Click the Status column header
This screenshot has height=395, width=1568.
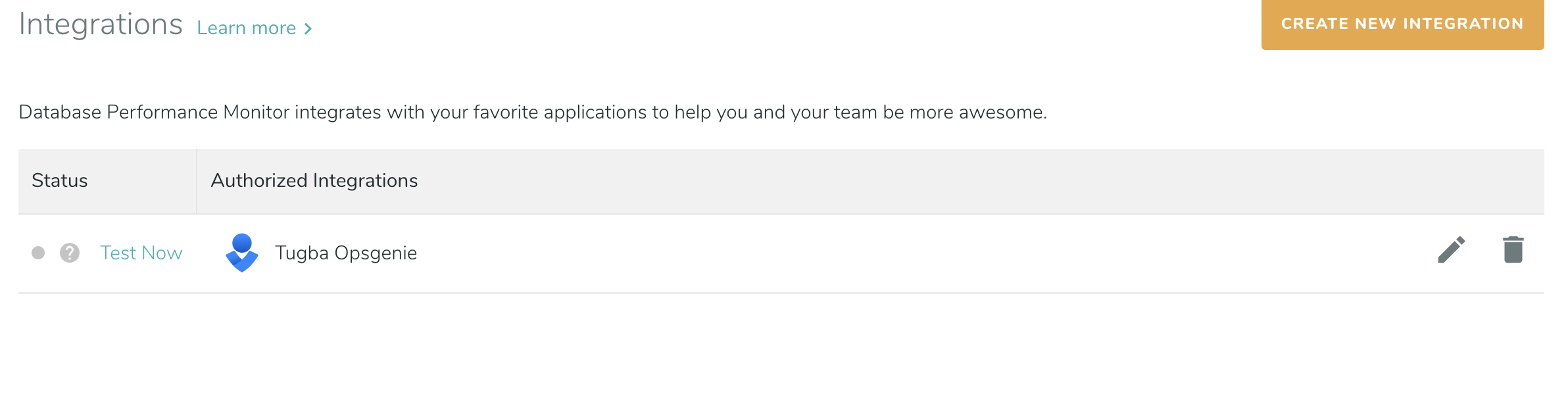[x=60, y=180]
